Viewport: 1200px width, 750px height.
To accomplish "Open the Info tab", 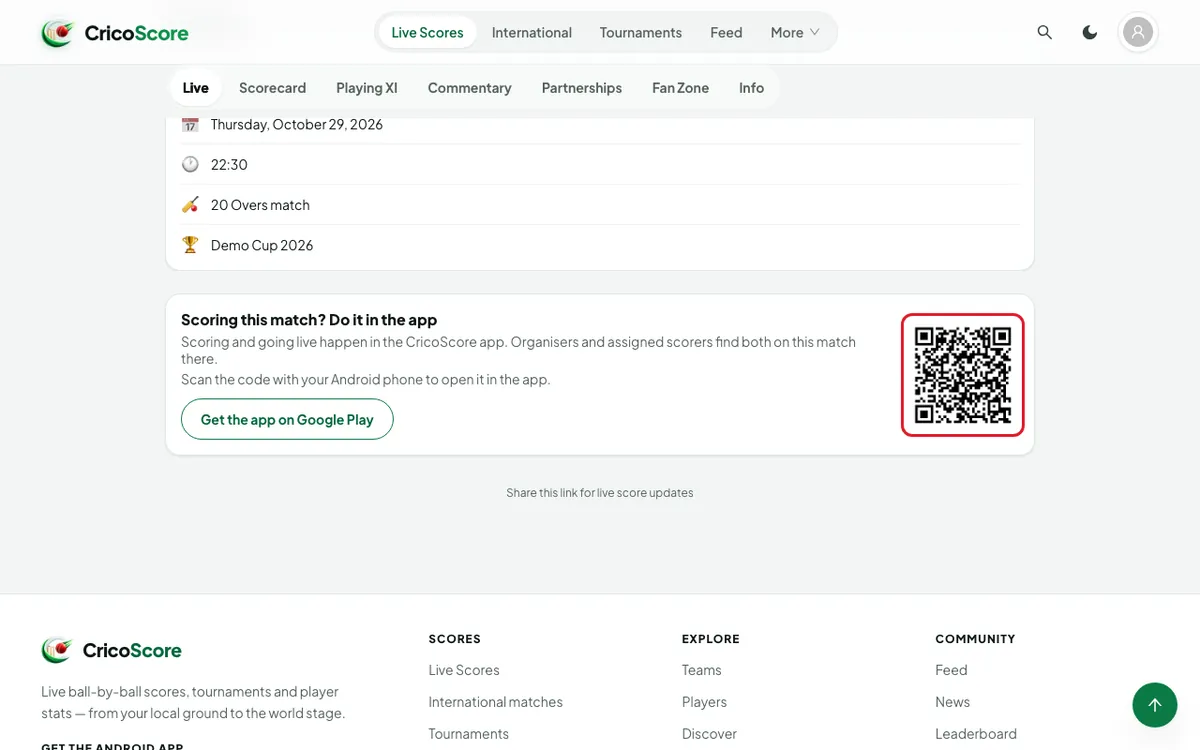I will coord(751,88).
